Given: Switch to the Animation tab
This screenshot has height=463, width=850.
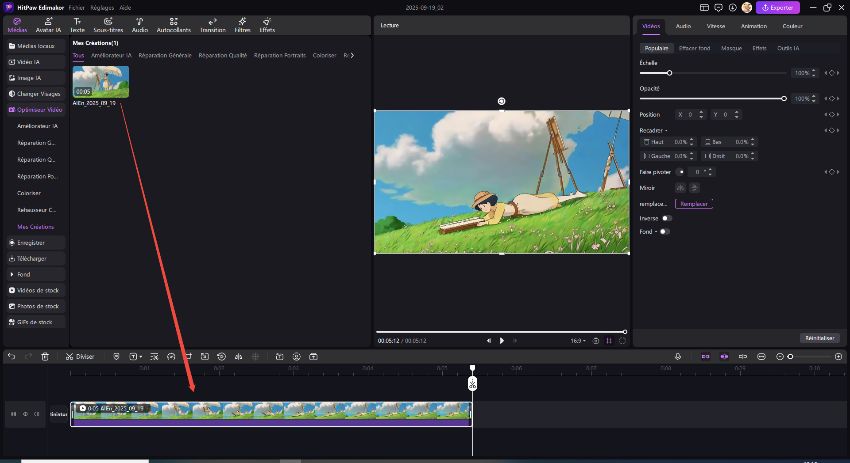Looking at the screenshot, I should [x=754, y=26].
